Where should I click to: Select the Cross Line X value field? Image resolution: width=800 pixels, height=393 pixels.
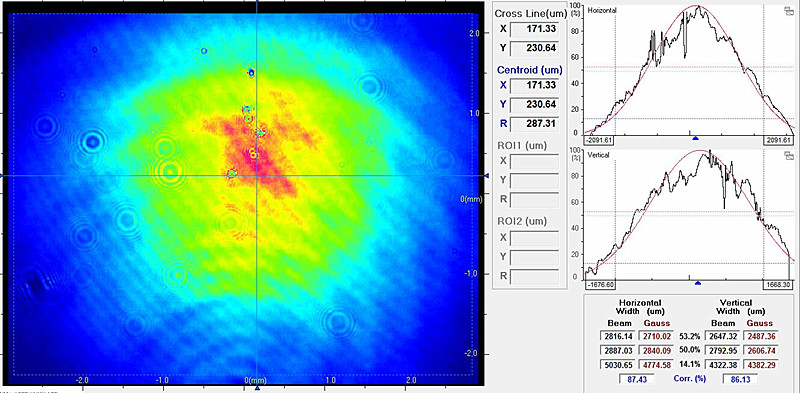(535, 29)
